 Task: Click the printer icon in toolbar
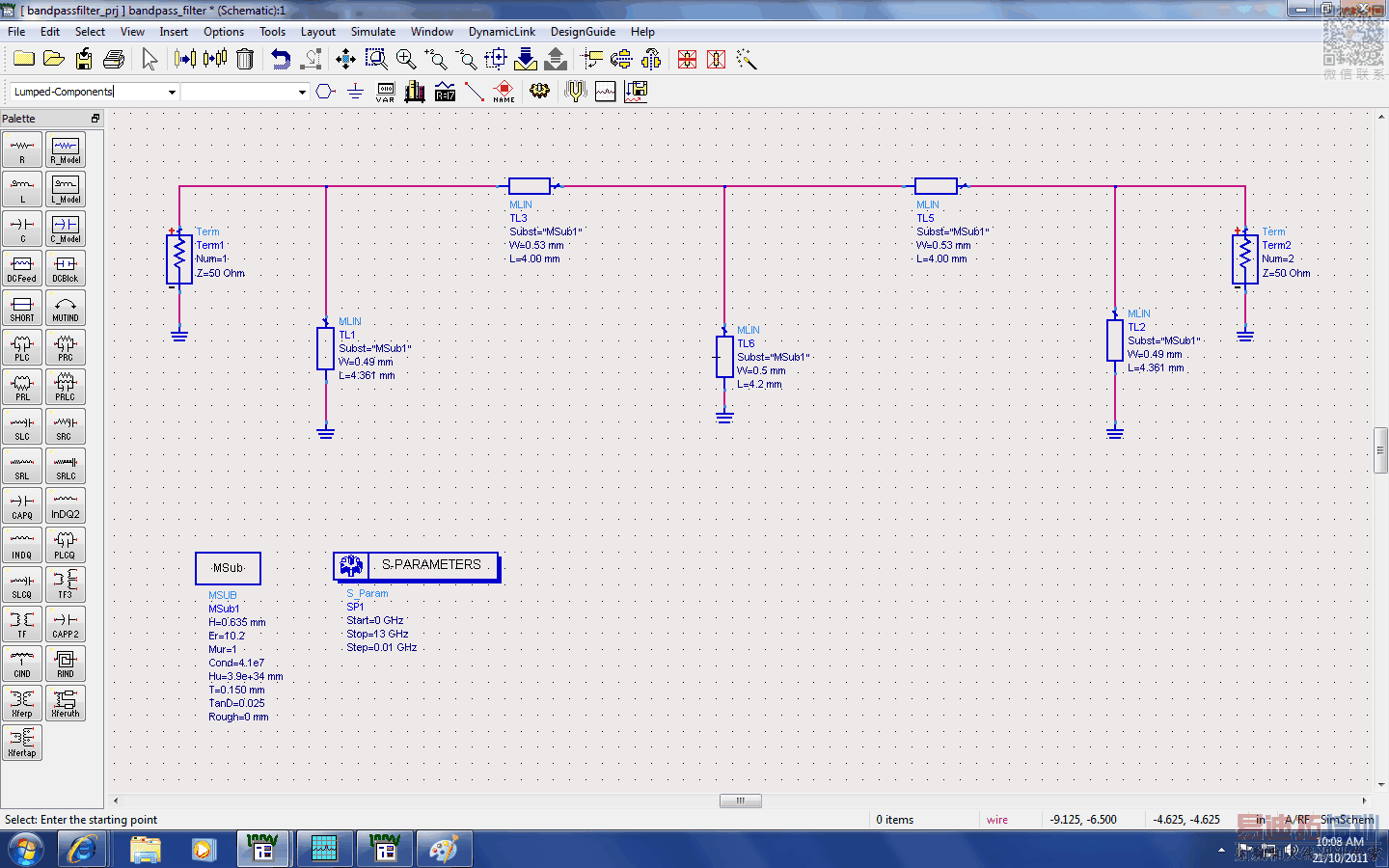point(114,59)
